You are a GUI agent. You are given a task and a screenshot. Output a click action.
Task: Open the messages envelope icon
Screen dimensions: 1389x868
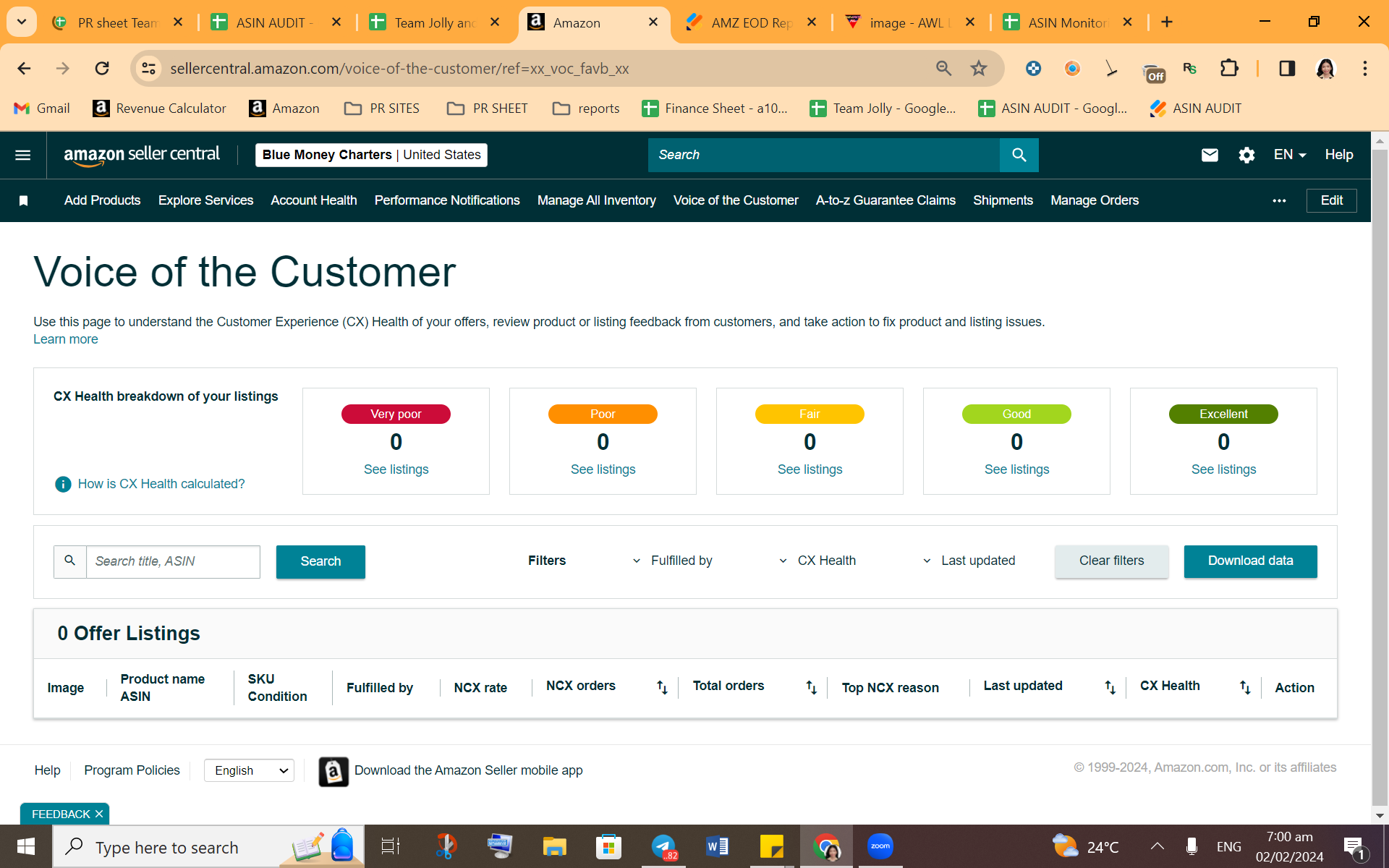[x=1210, y=155]
